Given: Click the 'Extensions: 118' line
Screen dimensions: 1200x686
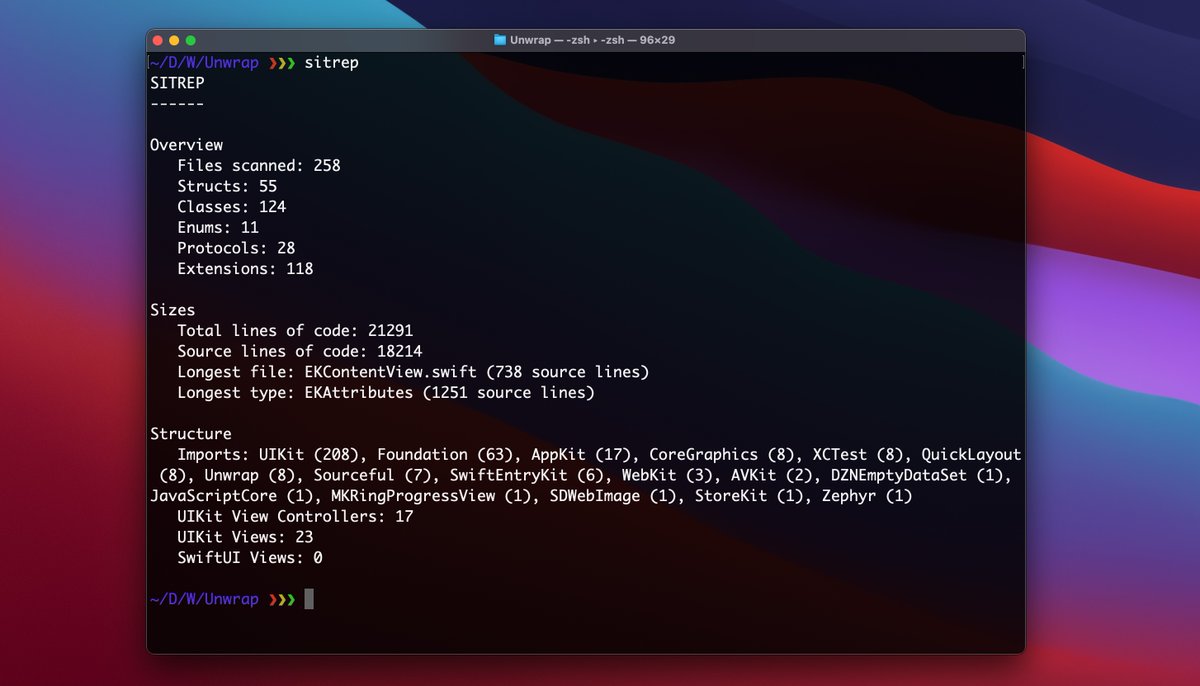Looking at the screenshot, I should (245, 269).
